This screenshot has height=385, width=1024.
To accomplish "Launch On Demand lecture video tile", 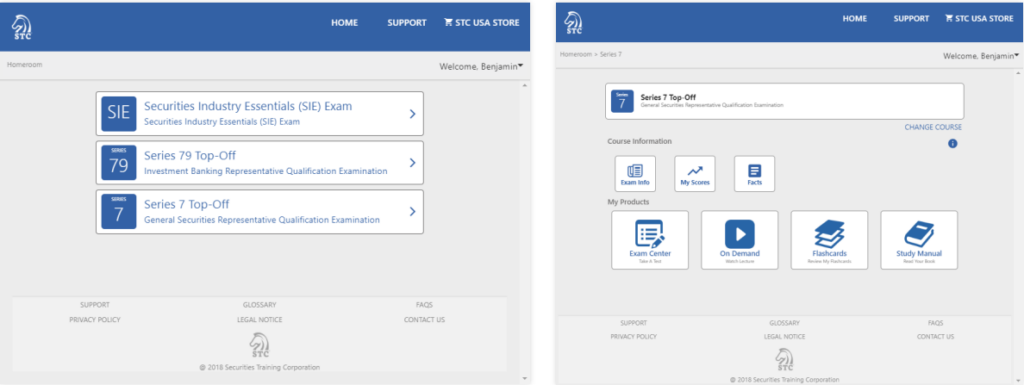I will click(x=739, y=239).
